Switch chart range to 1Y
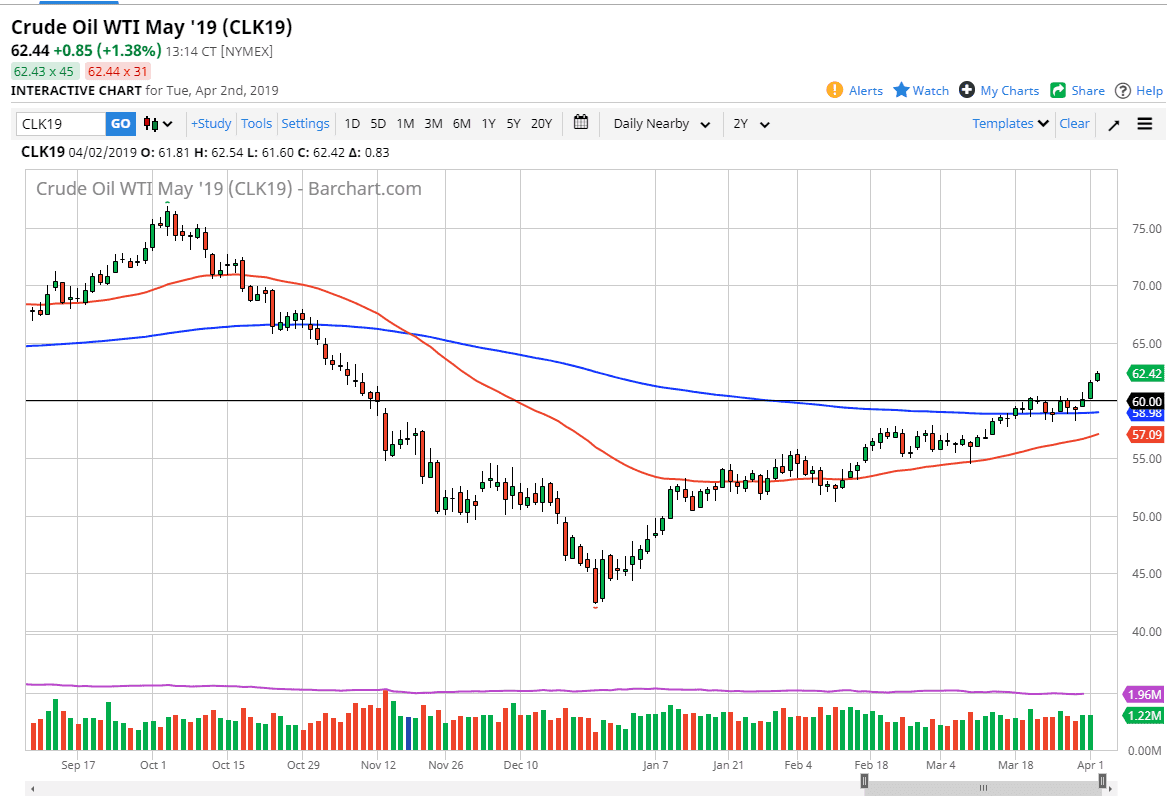This screenshot has height=800, width=1167. click(488, 123)
